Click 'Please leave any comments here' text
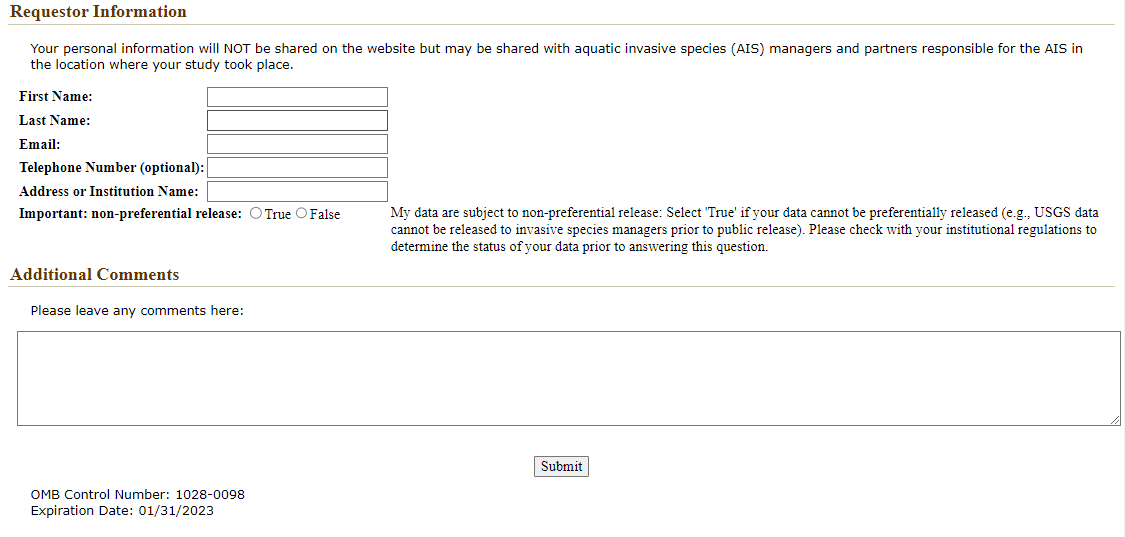 point(137,311)
